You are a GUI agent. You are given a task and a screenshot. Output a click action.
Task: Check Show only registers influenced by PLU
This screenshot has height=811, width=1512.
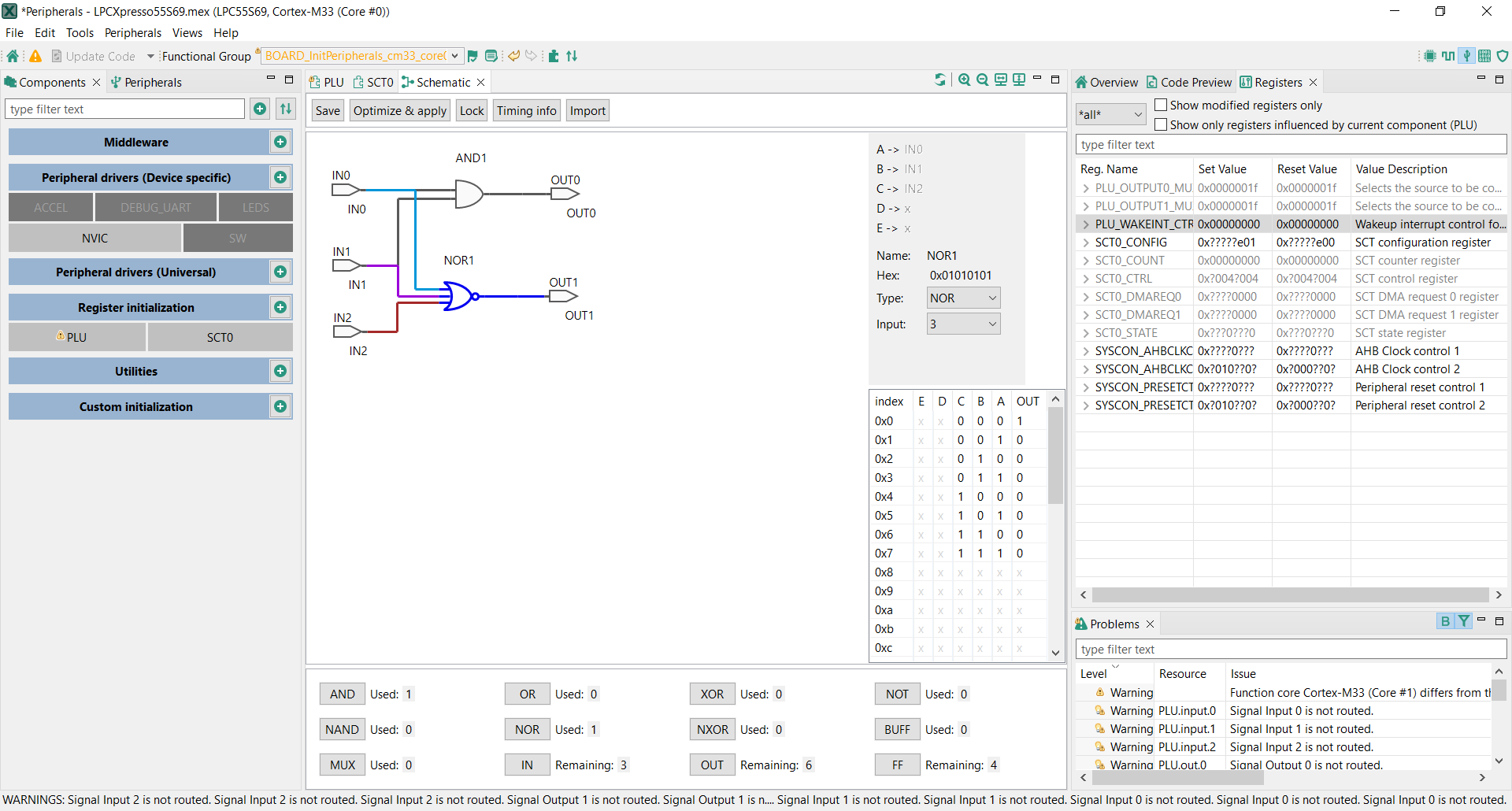[1161, 124]
